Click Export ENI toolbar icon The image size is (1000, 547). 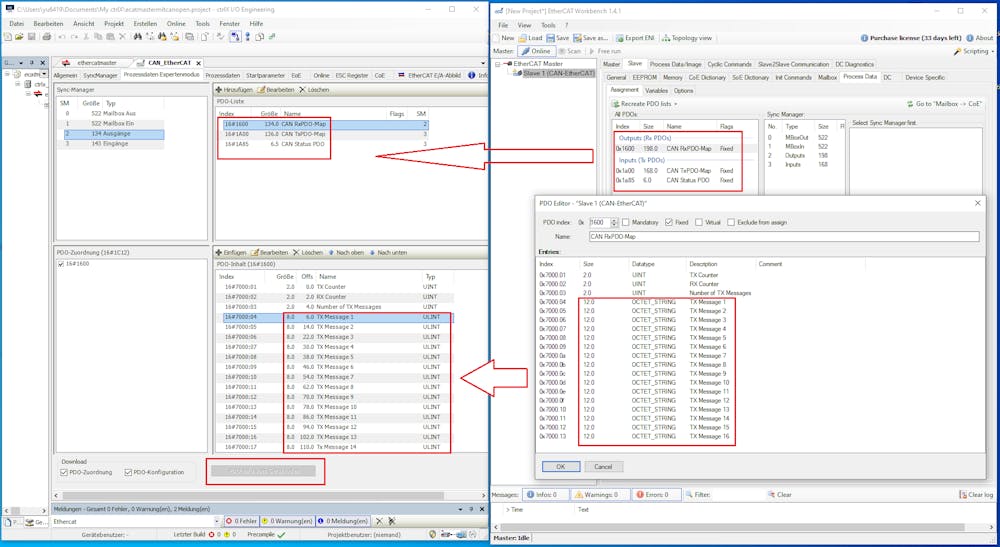[621, 38]
